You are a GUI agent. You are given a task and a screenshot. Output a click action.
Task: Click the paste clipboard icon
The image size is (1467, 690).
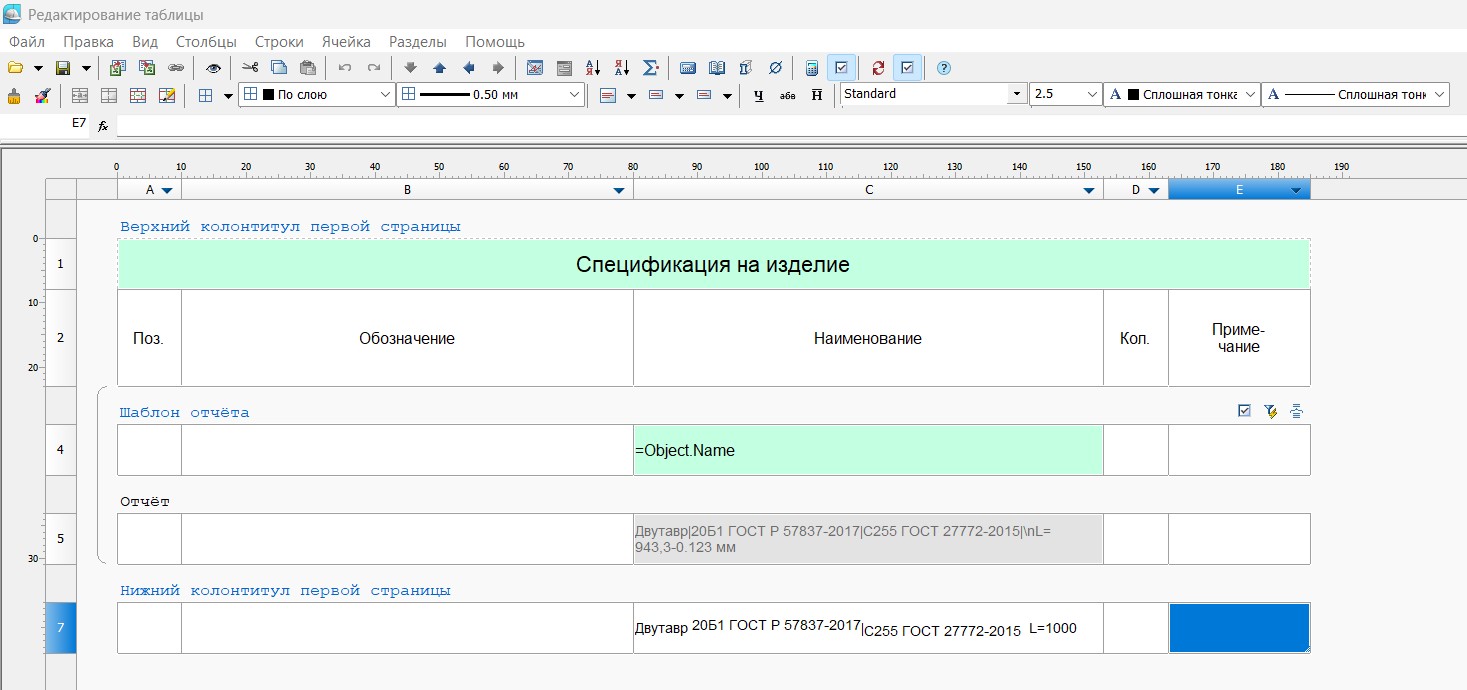pyautogui.click(x=308, y=68)
